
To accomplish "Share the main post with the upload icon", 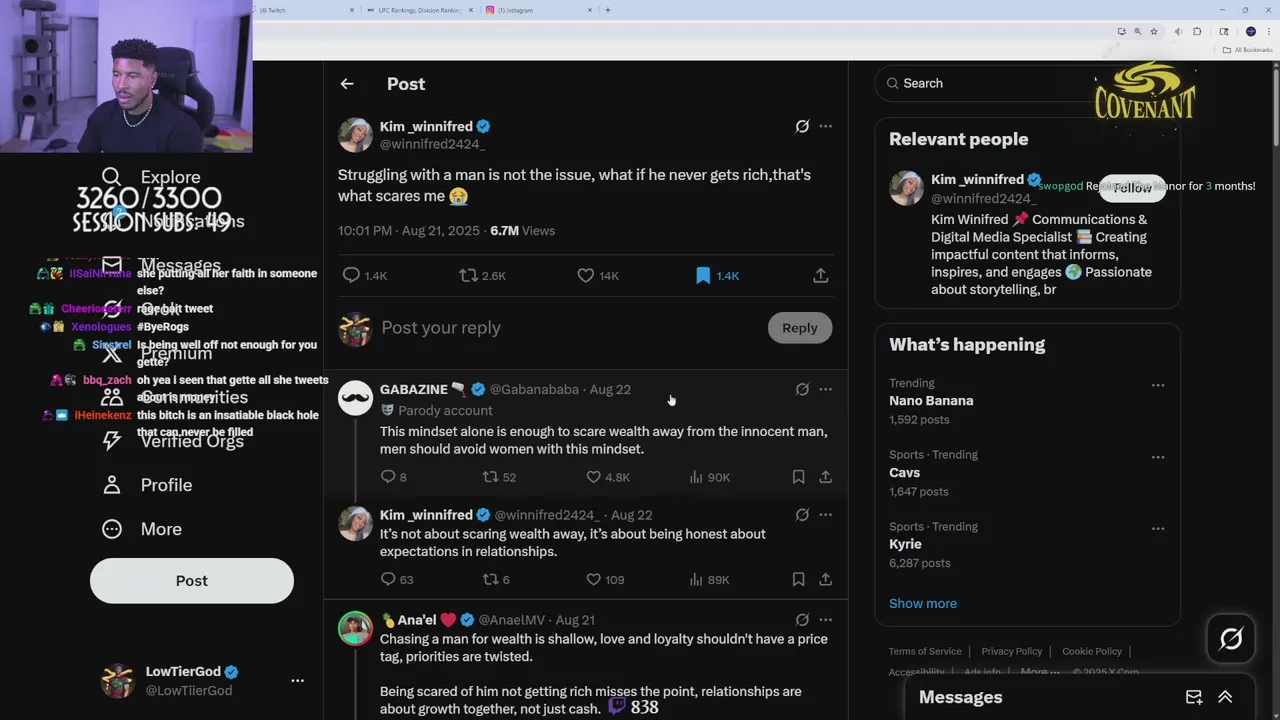I will 820,275.
